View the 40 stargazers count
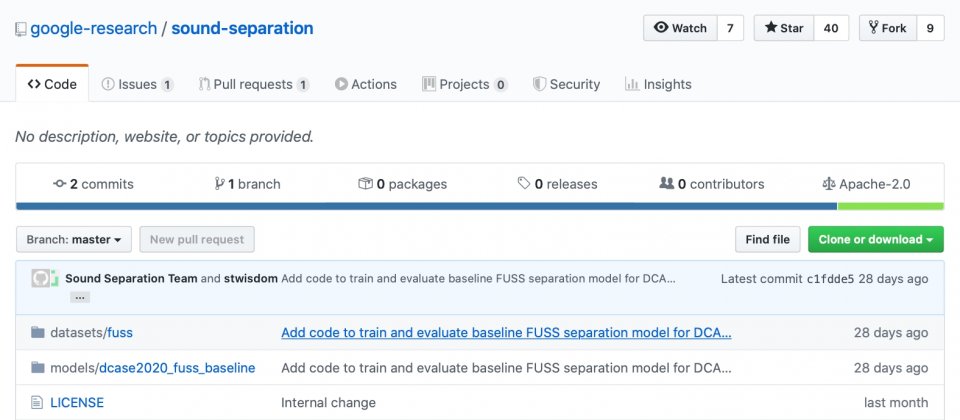 [831, 28]
